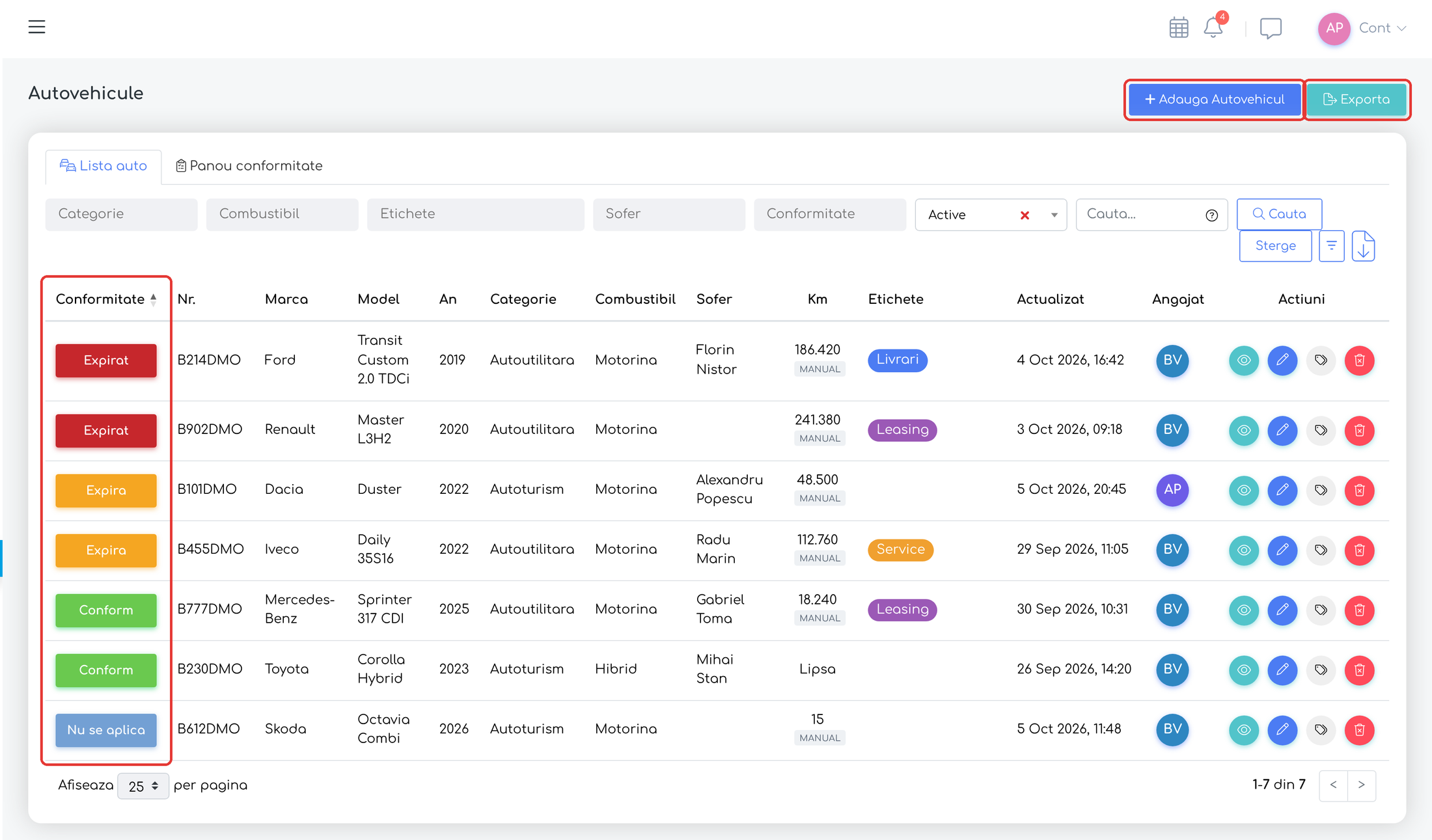The image size is (1432, 840).
Task: View details of B612DMO Skoda
Action: coord(1244,729)
